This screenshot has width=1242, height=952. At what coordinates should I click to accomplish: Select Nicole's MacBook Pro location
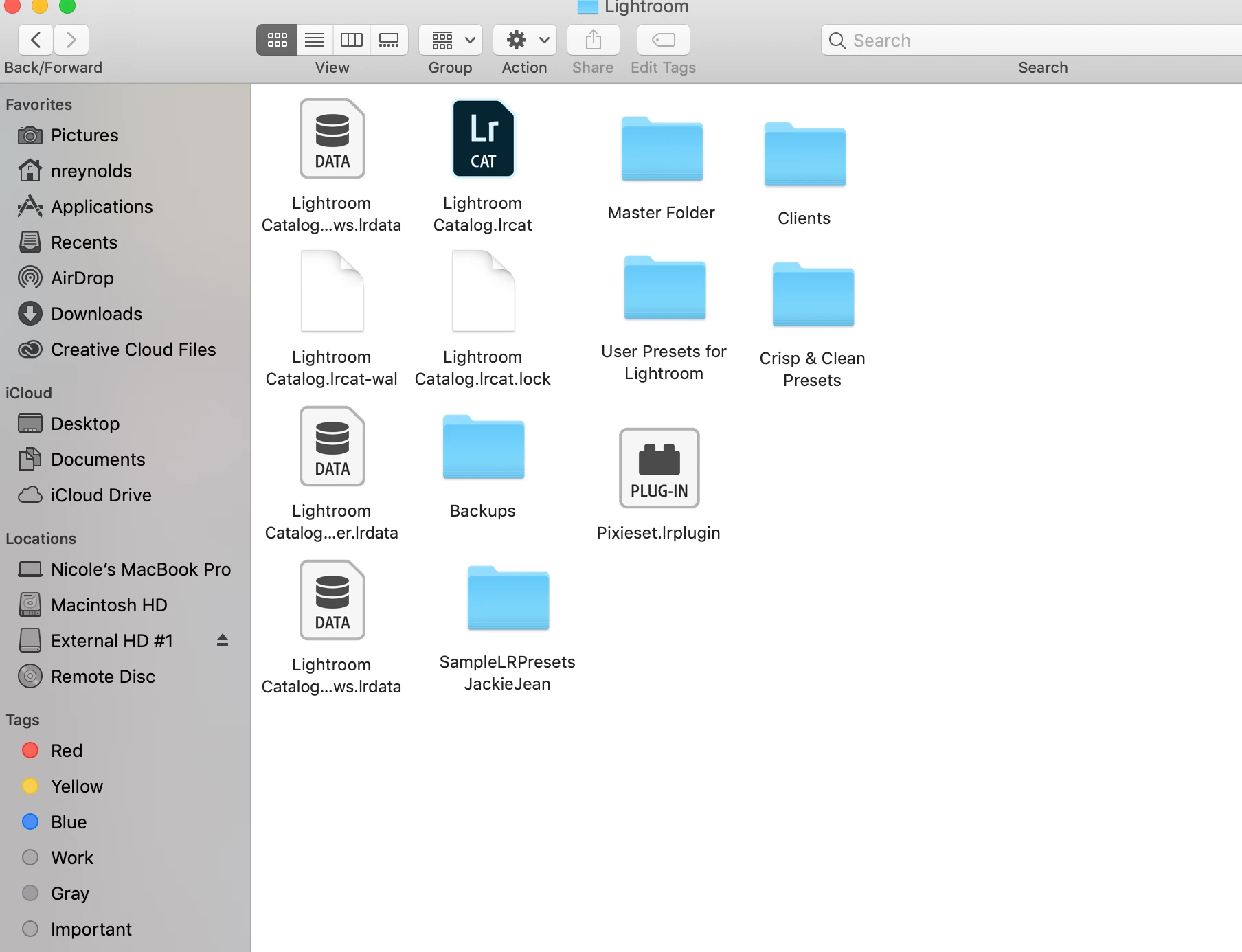125,569
